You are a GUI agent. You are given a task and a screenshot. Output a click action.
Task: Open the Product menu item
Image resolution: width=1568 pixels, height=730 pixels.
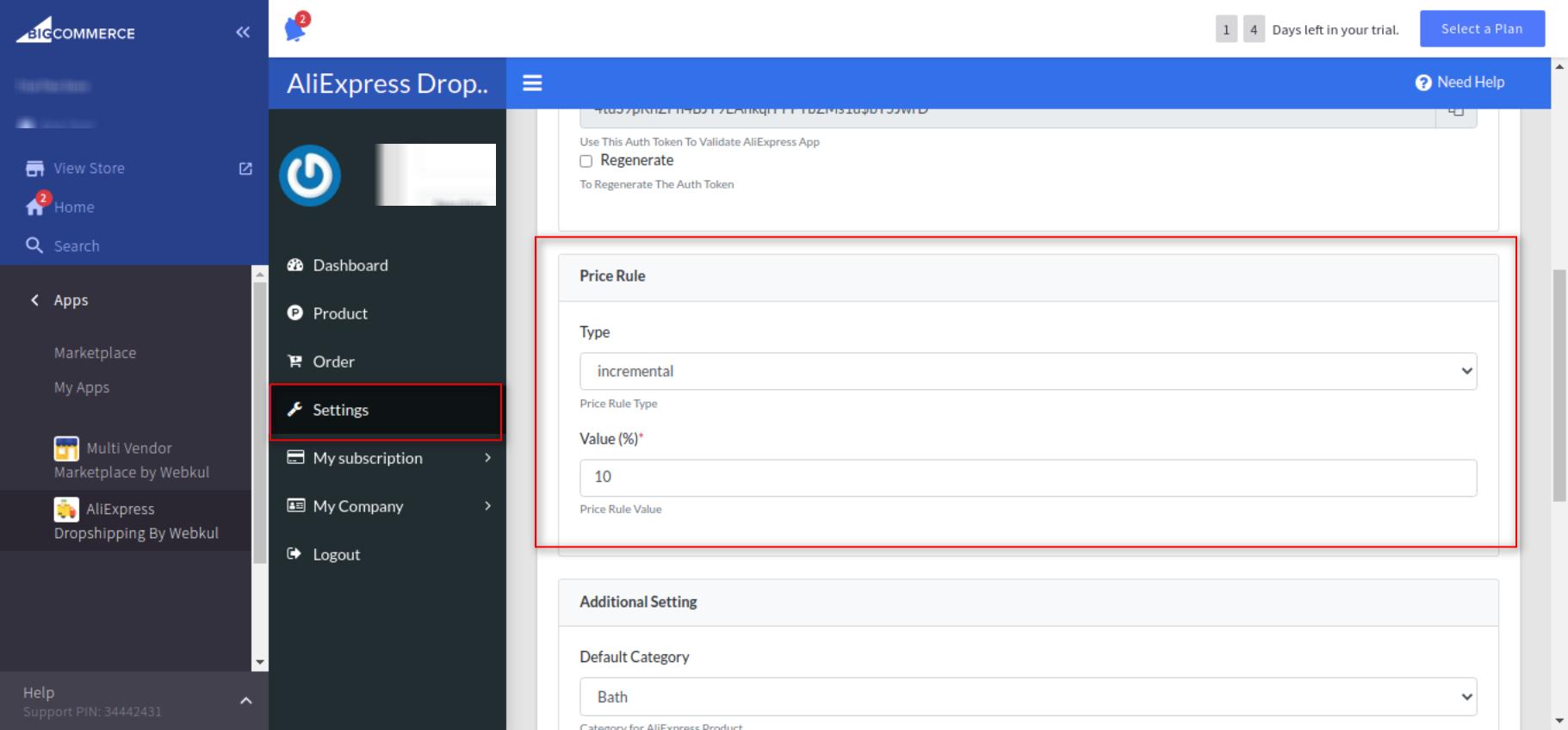click(x=387, y=313)
